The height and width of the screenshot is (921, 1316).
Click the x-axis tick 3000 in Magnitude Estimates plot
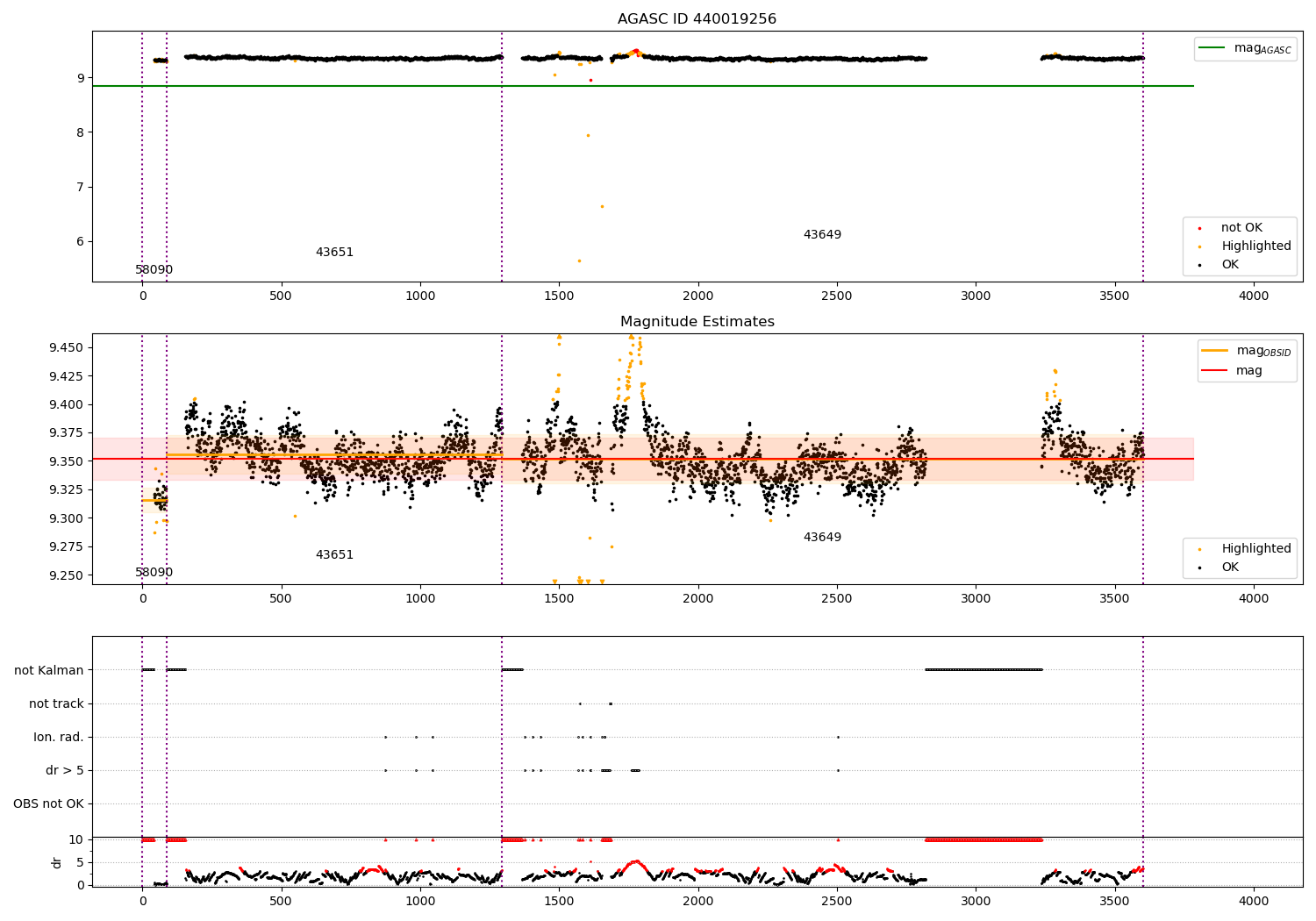coord(976,599)
